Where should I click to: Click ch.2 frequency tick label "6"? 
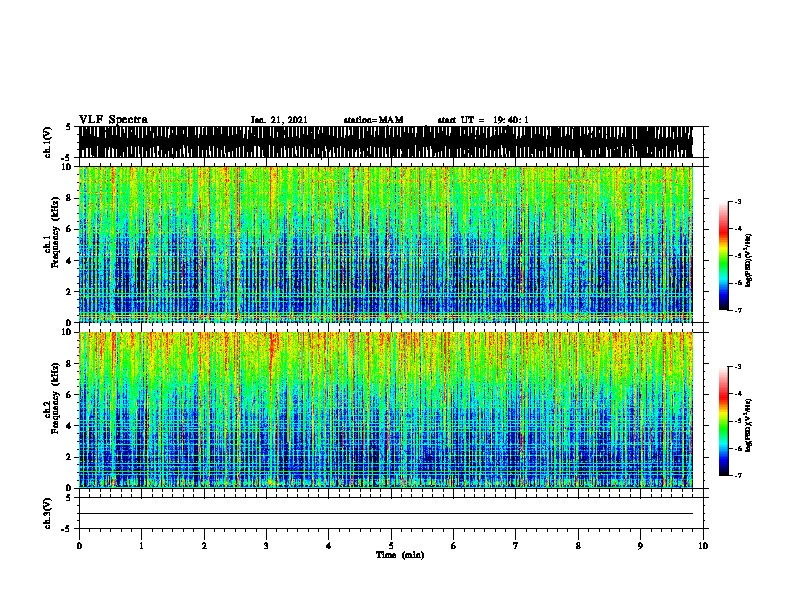click(x=70, y=395)
